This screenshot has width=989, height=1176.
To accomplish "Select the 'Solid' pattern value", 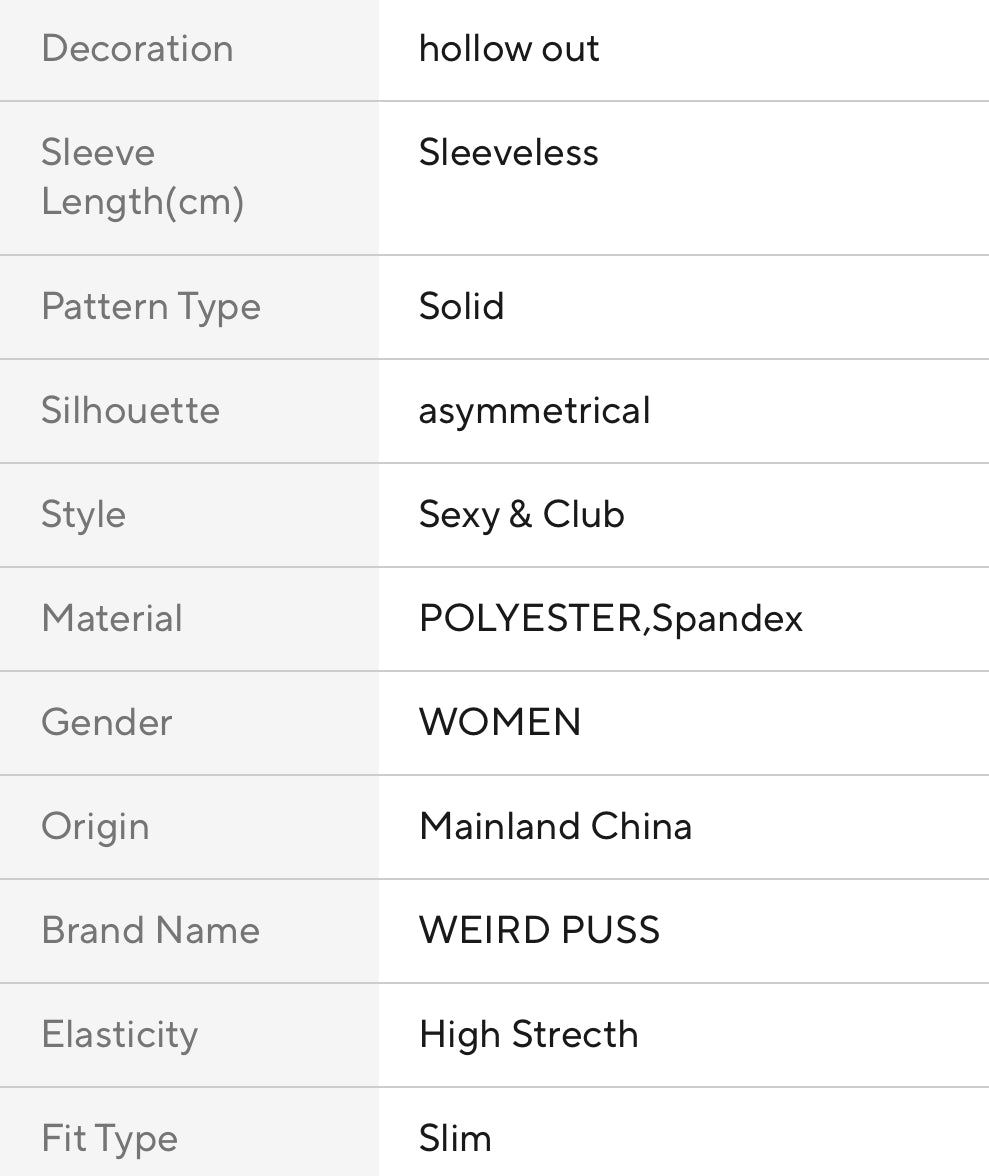I will point(461,307).
